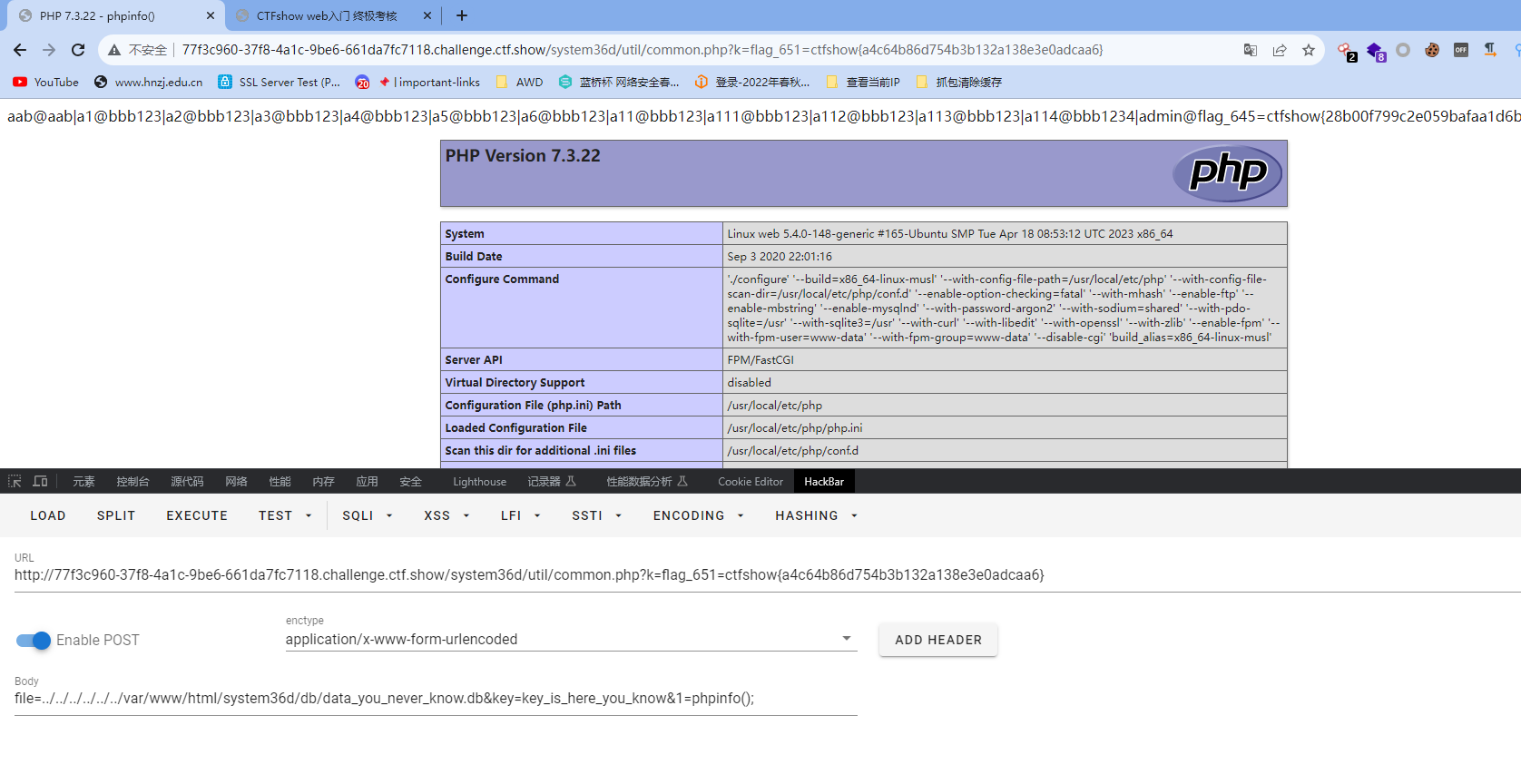Image resolution: width=1521 pixels, height=784 pixels.
Task: Expand the SQLI dropdown menu
Action: tap(367, 515)
